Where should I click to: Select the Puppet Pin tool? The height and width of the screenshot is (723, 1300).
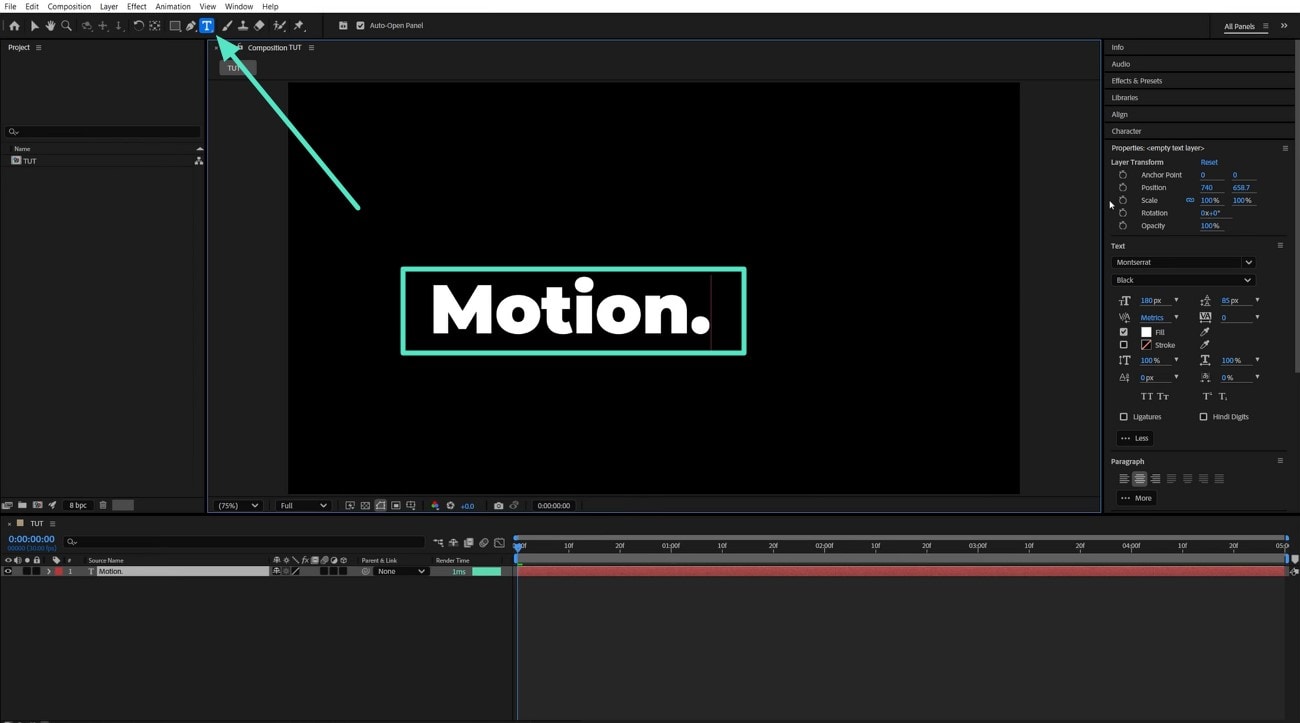pos(299,26)
